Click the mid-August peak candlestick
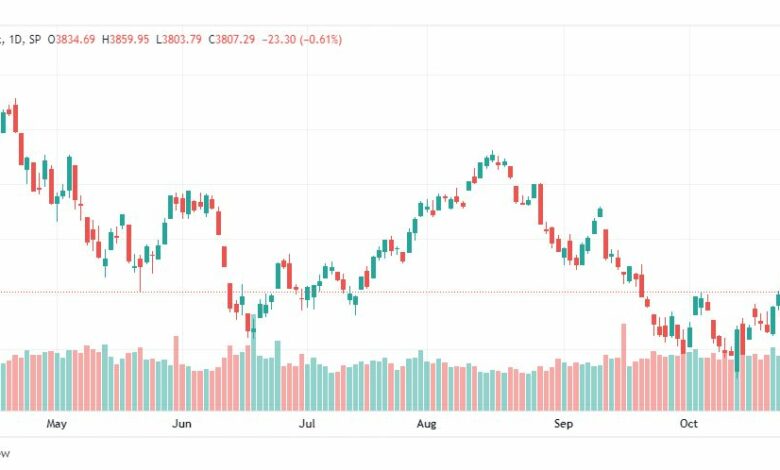The width and height of the screenshot is (780, 470). point(492,157)
